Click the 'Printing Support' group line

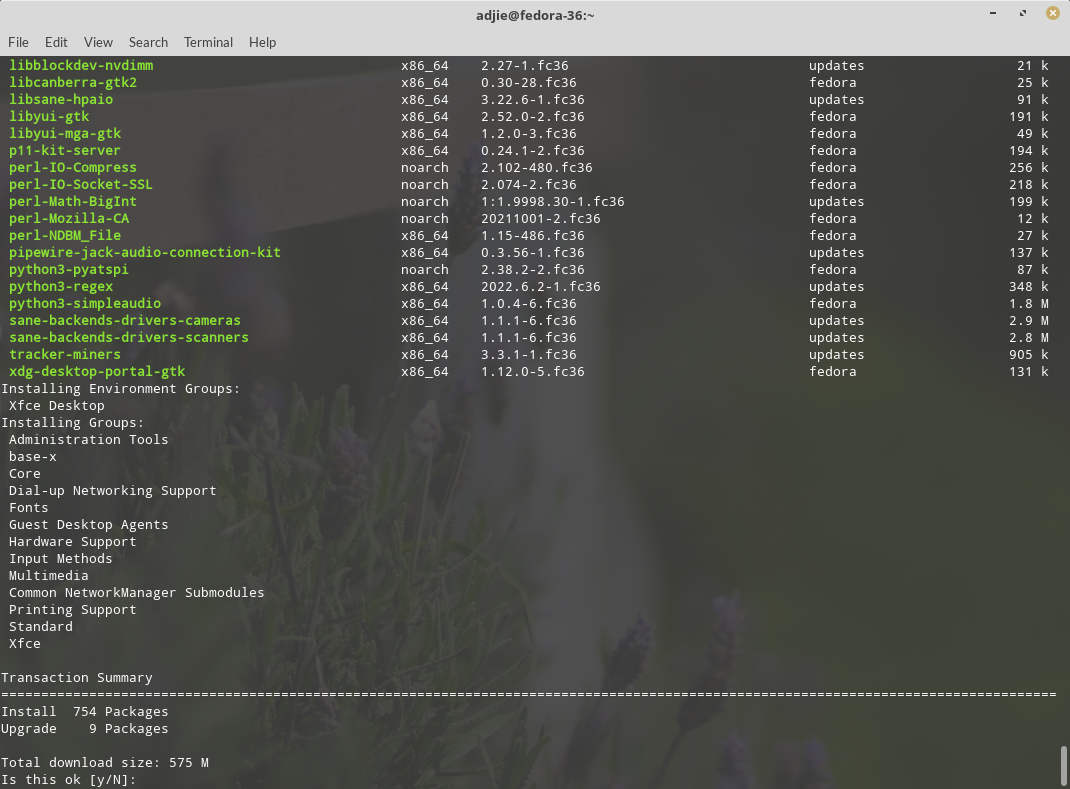click(x=72, y=610)
